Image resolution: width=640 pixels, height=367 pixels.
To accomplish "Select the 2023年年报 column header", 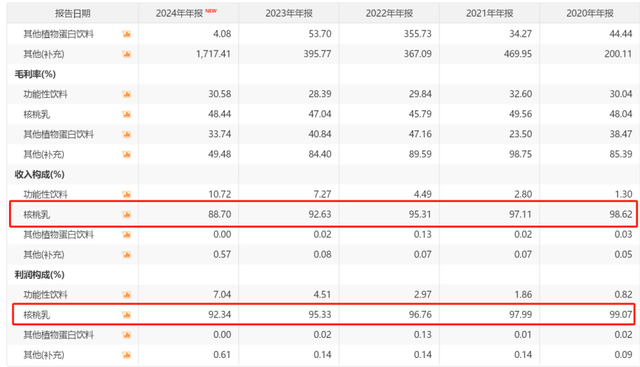I will [x=289, y=13].
